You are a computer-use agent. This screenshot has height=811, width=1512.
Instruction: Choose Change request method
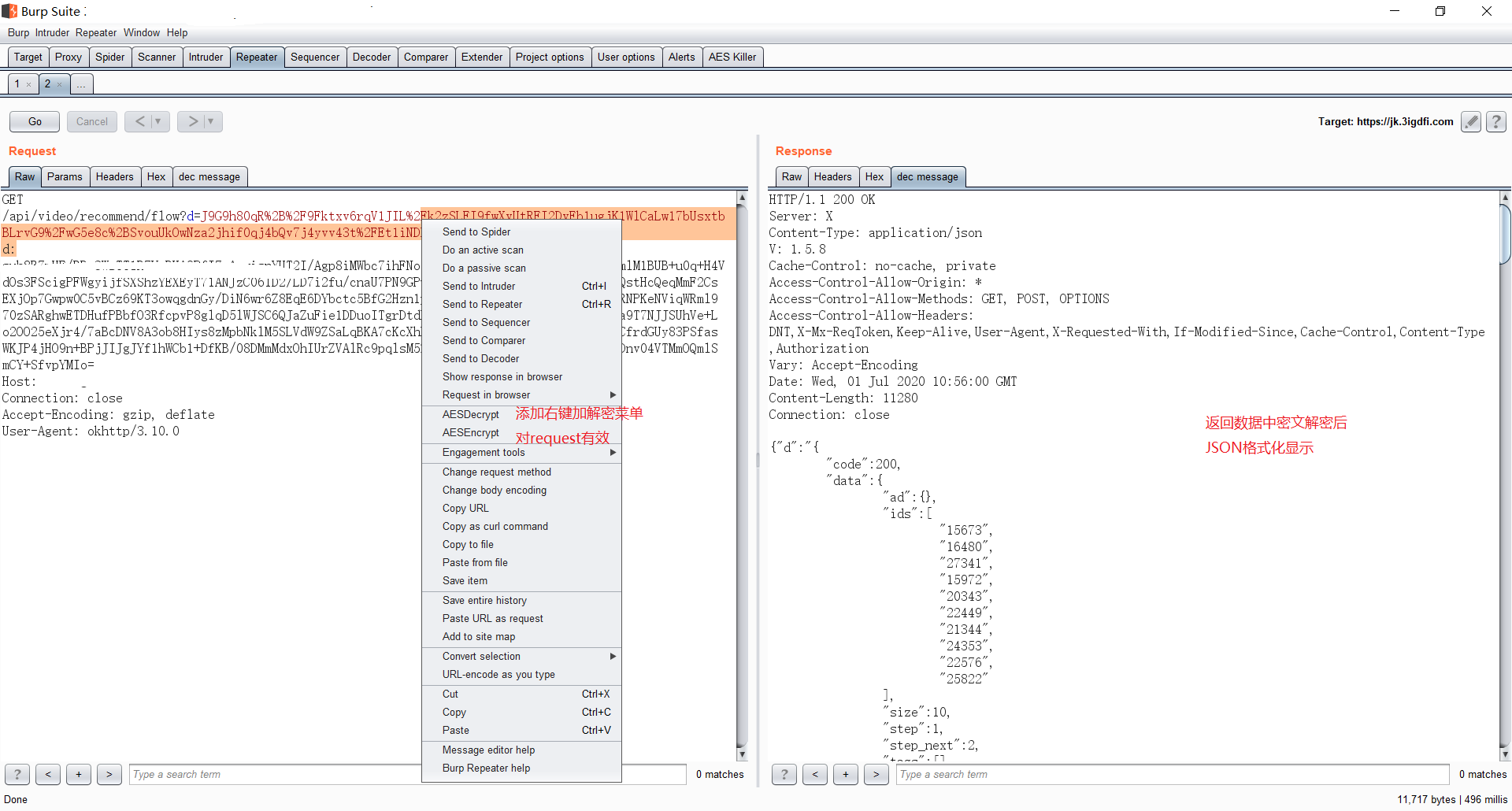[521, 472]
